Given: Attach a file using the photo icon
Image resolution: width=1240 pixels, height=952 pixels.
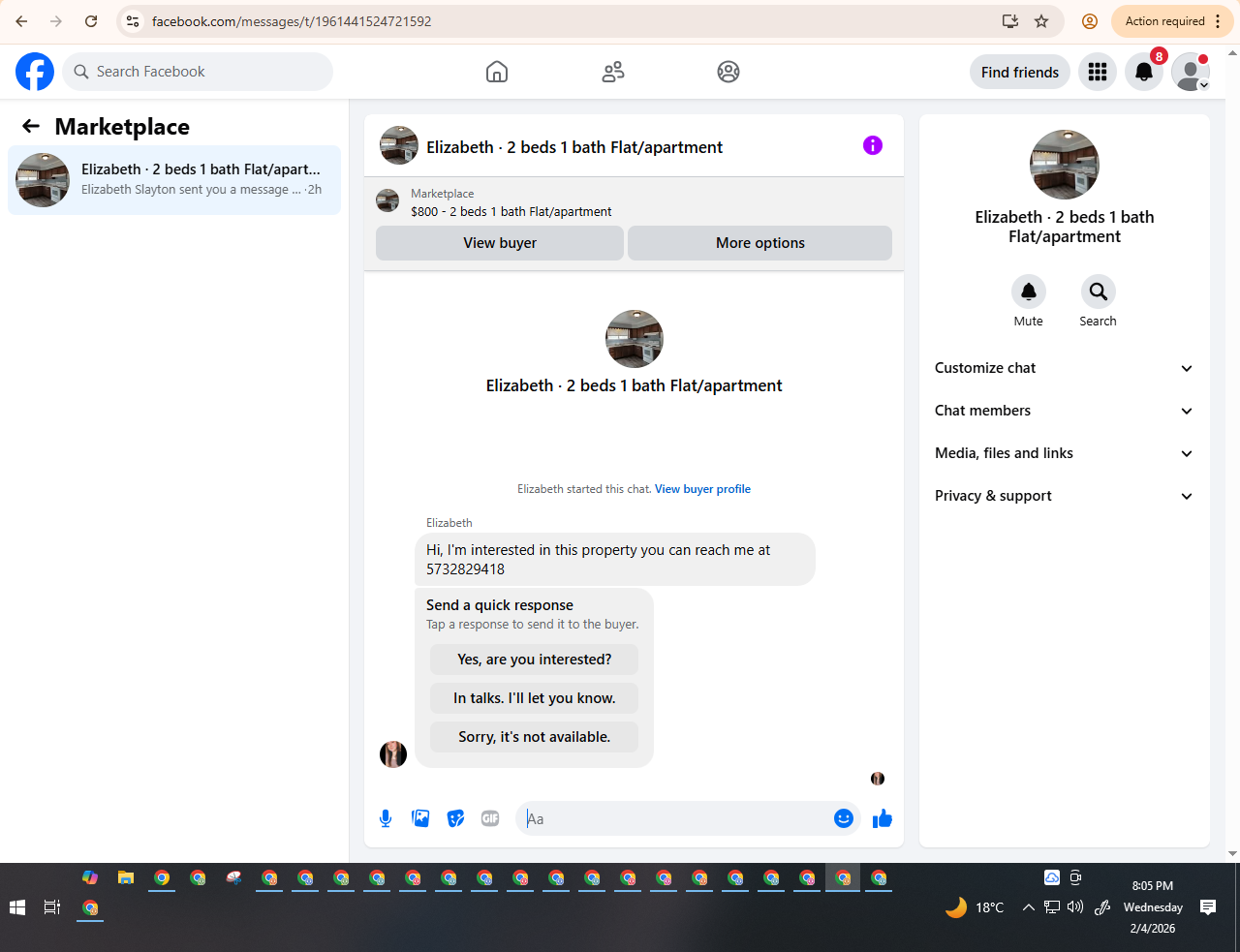Looking at the screenshot, I should pos(420,818).
